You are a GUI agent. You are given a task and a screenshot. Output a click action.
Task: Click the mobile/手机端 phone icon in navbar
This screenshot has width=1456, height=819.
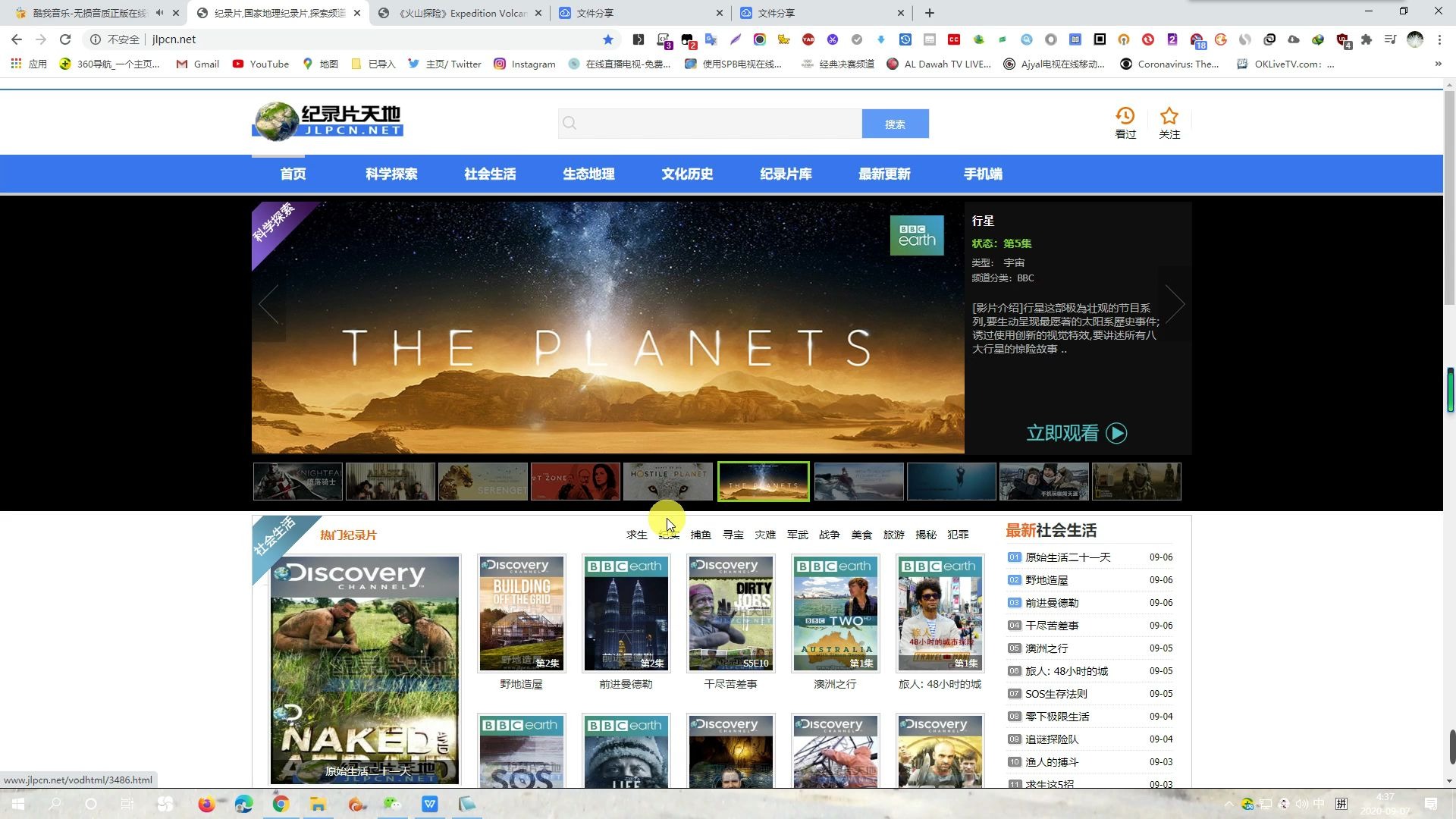[x=983, y=173]
